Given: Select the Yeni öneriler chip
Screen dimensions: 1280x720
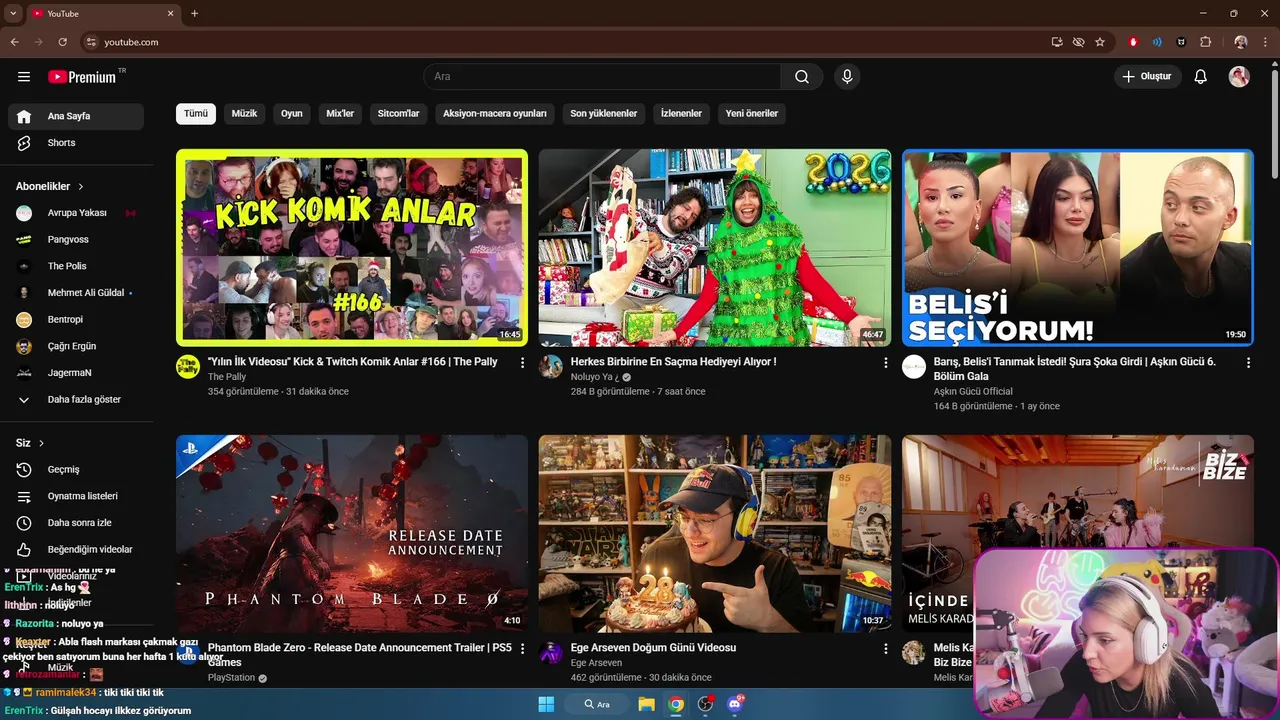Looking at the screenshot, I should 752,114.
